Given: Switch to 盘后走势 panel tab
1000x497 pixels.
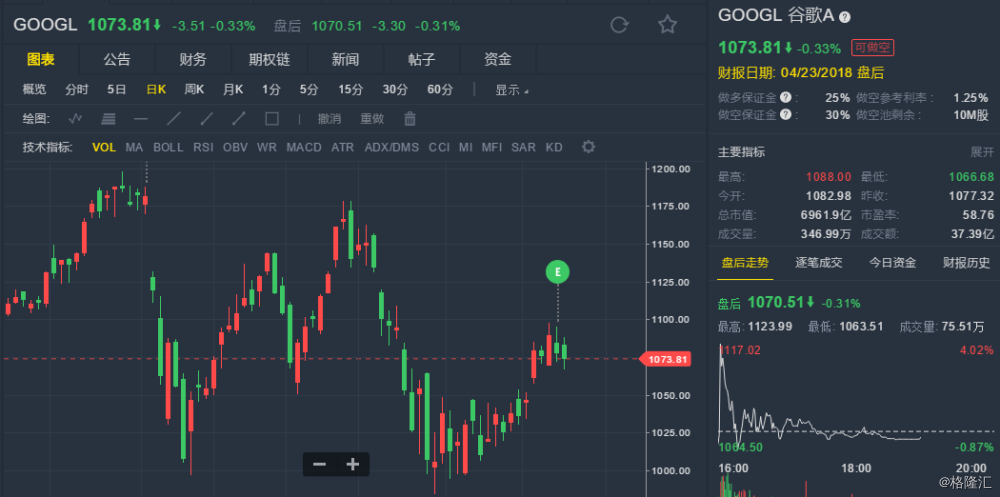Looking at the screenshot, I should pos(745,263).
